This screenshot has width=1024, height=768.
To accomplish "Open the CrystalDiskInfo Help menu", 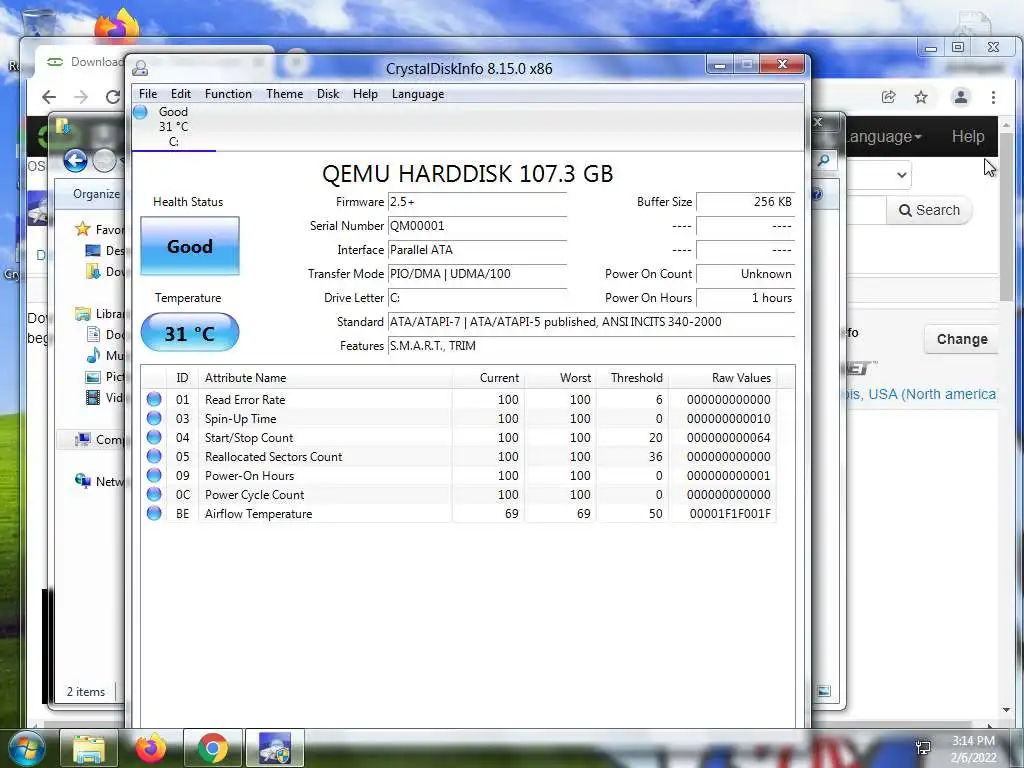I will (365, 94).
